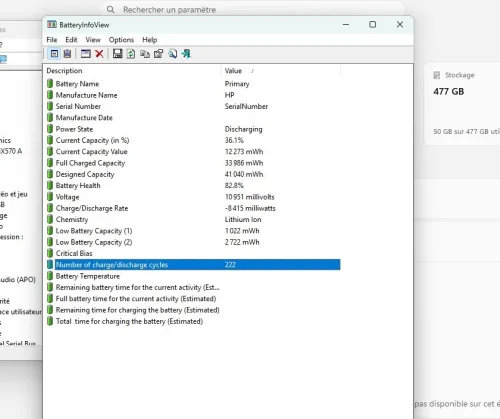
Task: Sort by Value column header
Action: (281, 71)
